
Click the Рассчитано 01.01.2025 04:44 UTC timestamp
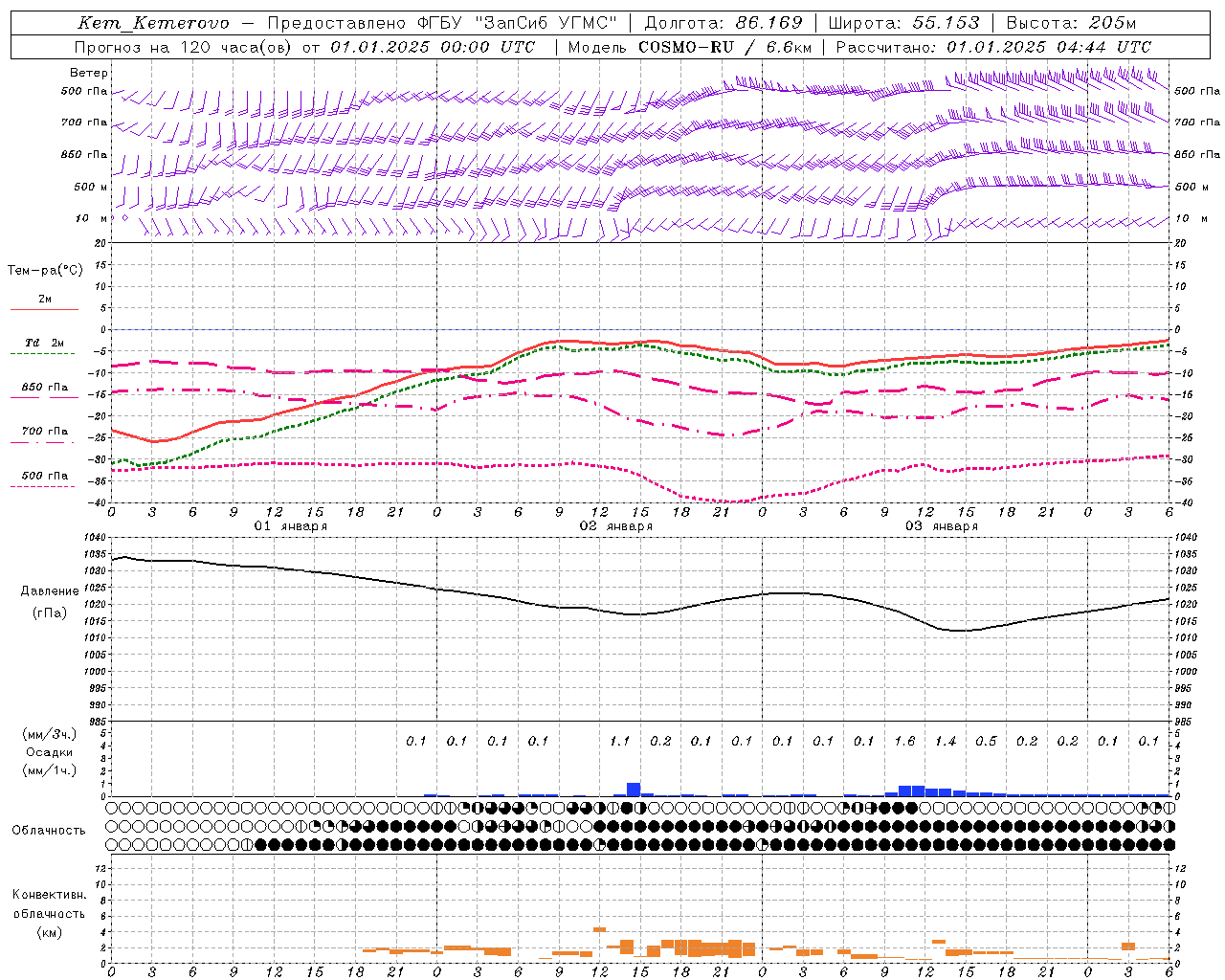[x=993, y=47]
